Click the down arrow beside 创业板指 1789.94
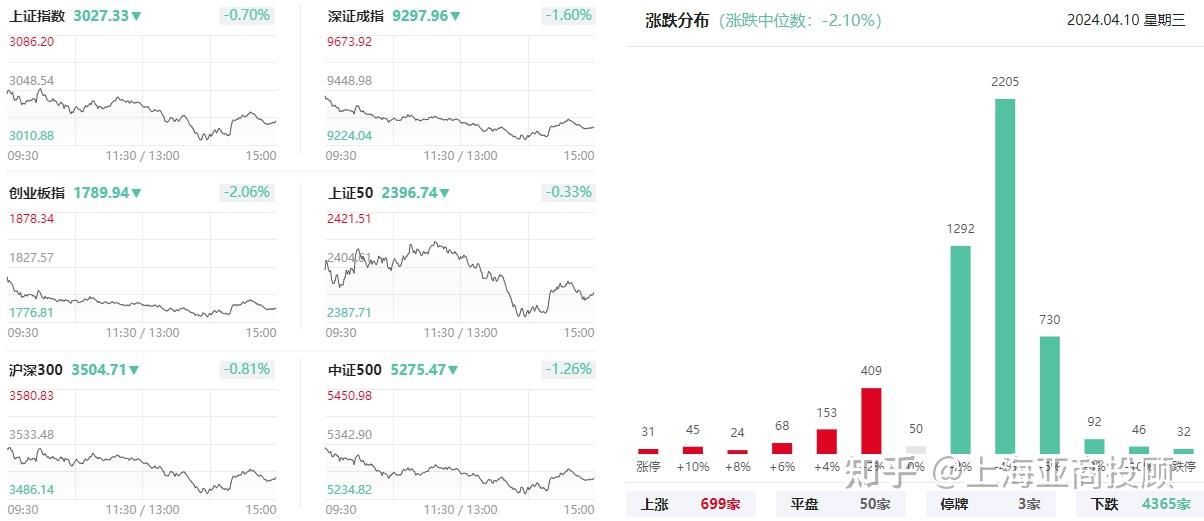This screenshot has width=1204, height=521. point(137,193)
